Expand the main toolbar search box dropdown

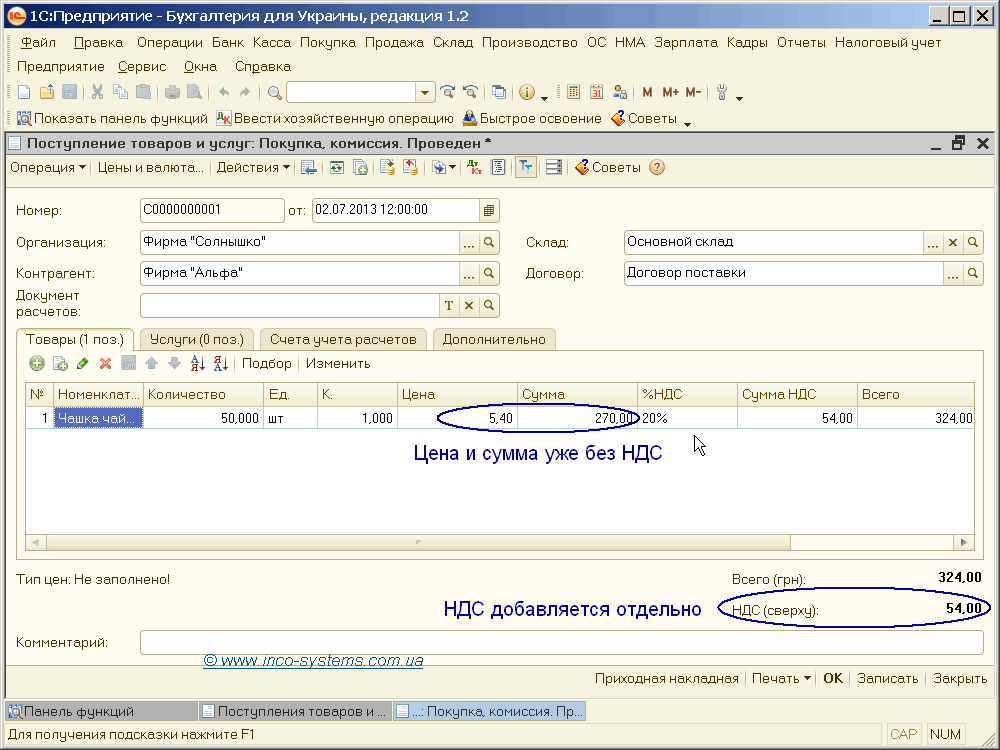[425, 93]
